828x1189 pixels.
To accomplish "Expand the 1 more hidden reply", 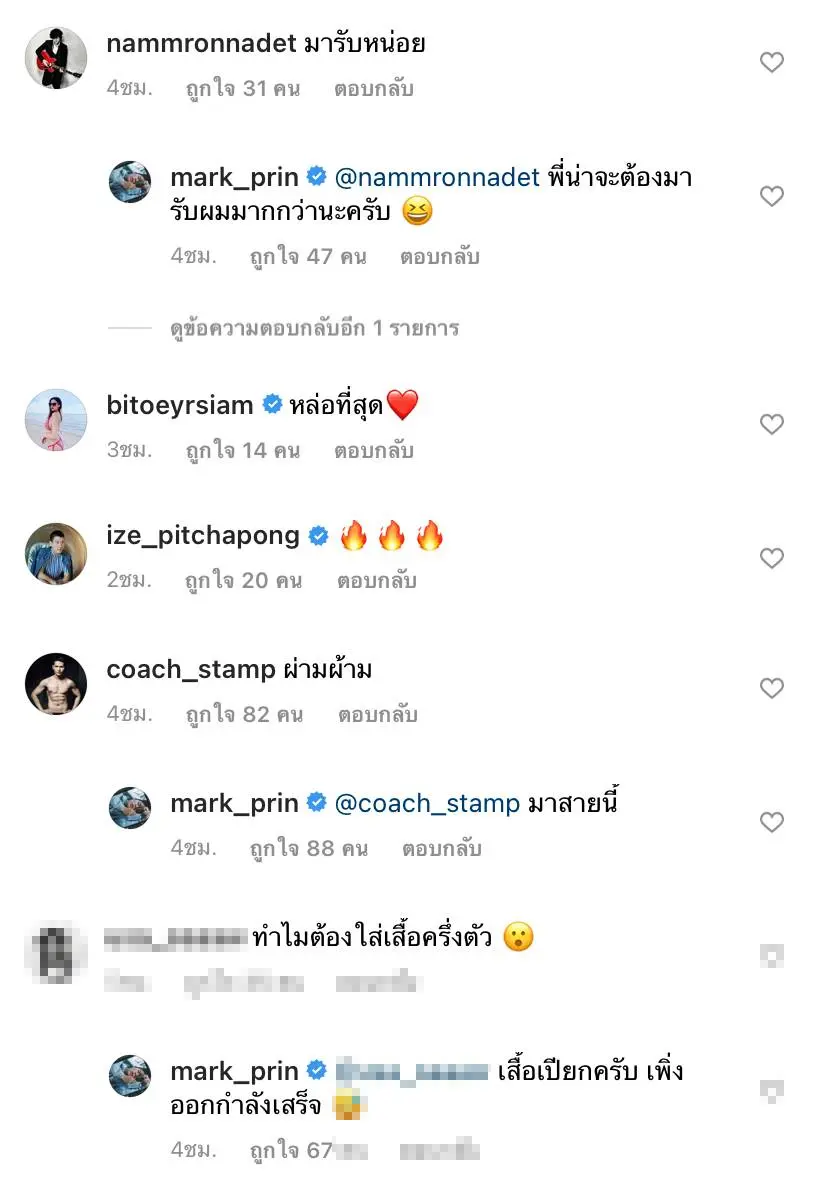I will [314, 328].
